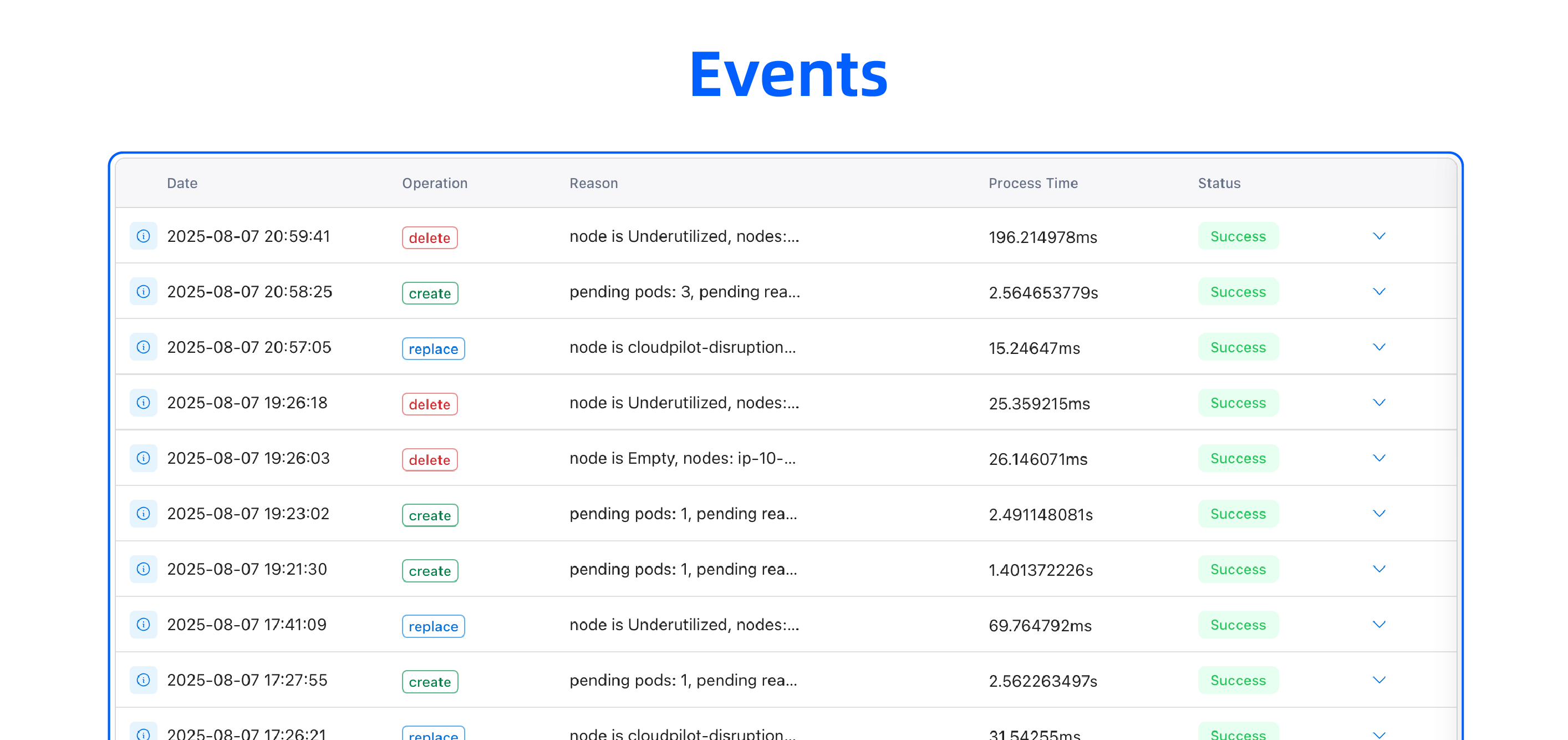Click reason text 'node is cloudpilot-disruption' at 20:57:05
The height and width of the screenshot is (740, 1568).
pos(682,347)
